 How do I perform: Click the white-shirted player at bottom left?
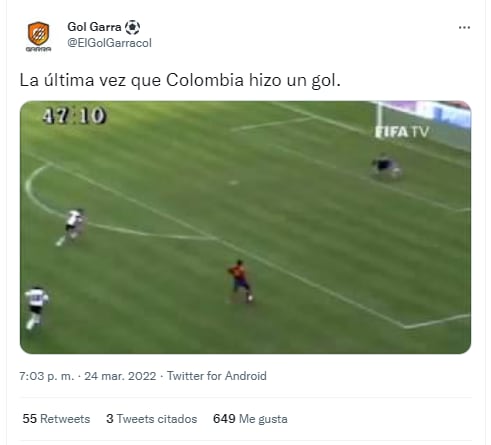[36, 308]
